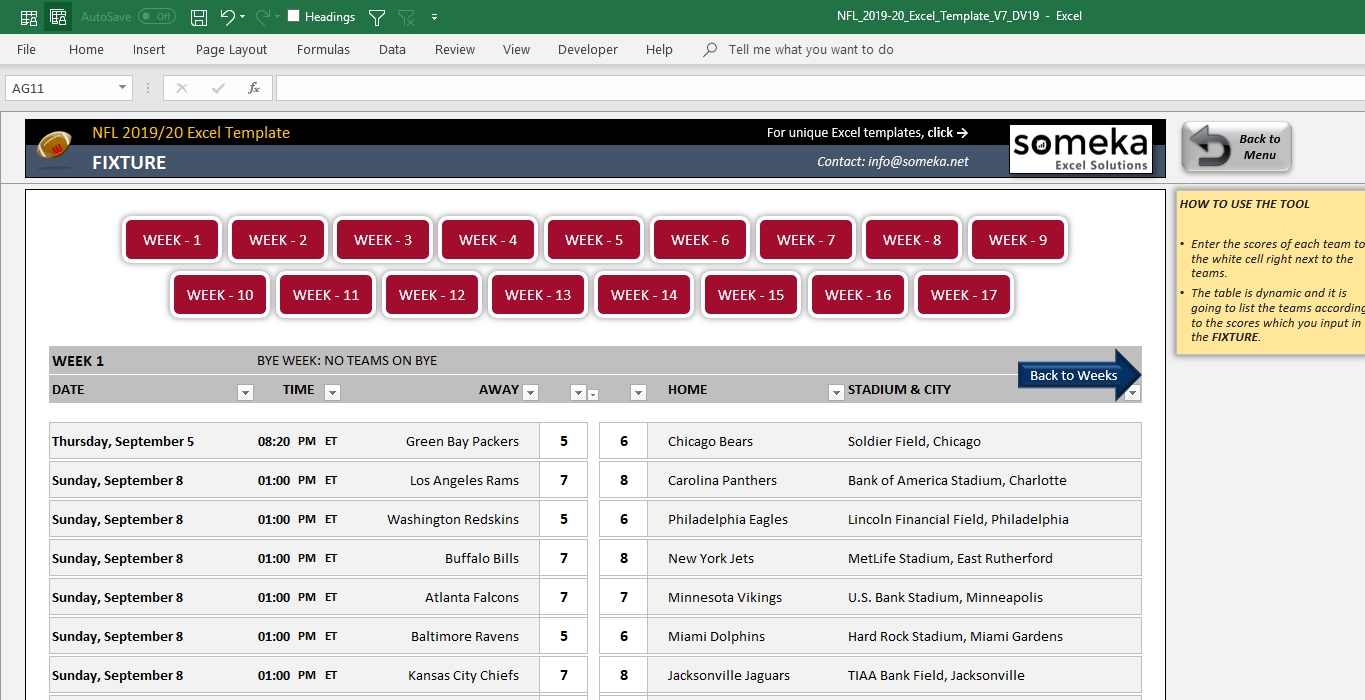Click the Filter funnel icon

click(x=377, y=17)
